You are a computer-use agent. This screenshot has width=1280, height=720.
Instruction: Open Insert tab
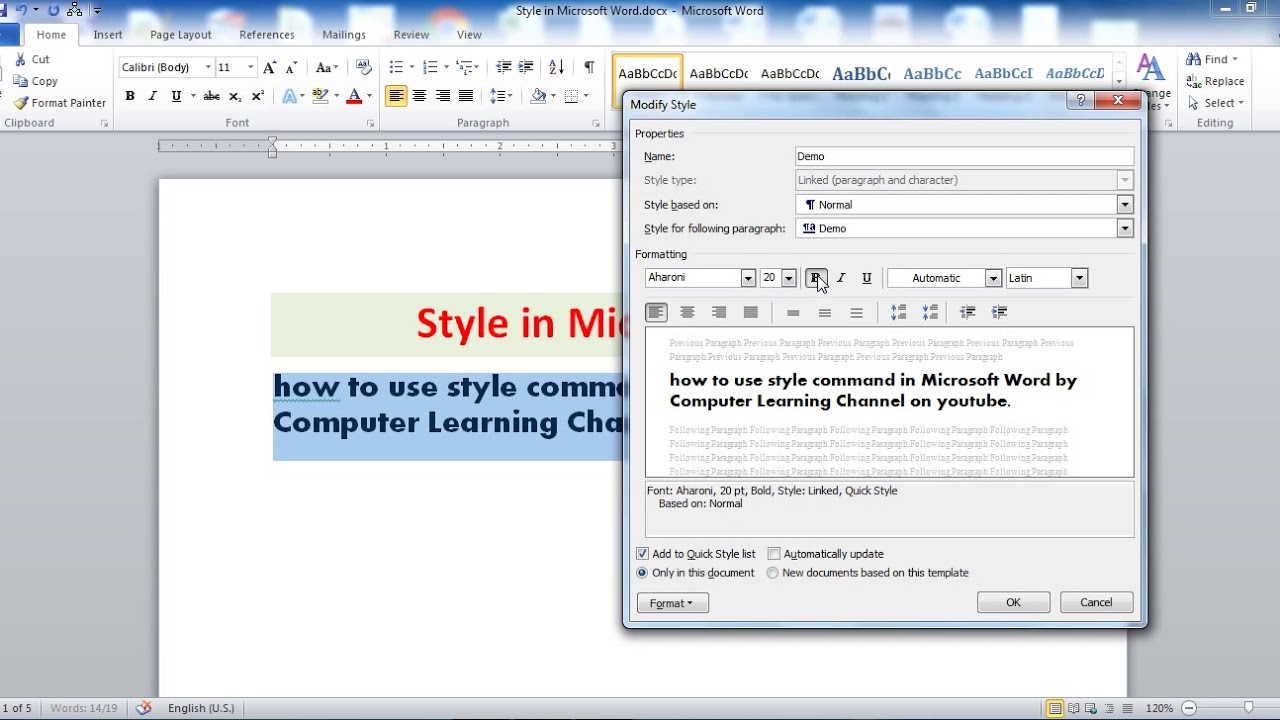pos(108,35)
